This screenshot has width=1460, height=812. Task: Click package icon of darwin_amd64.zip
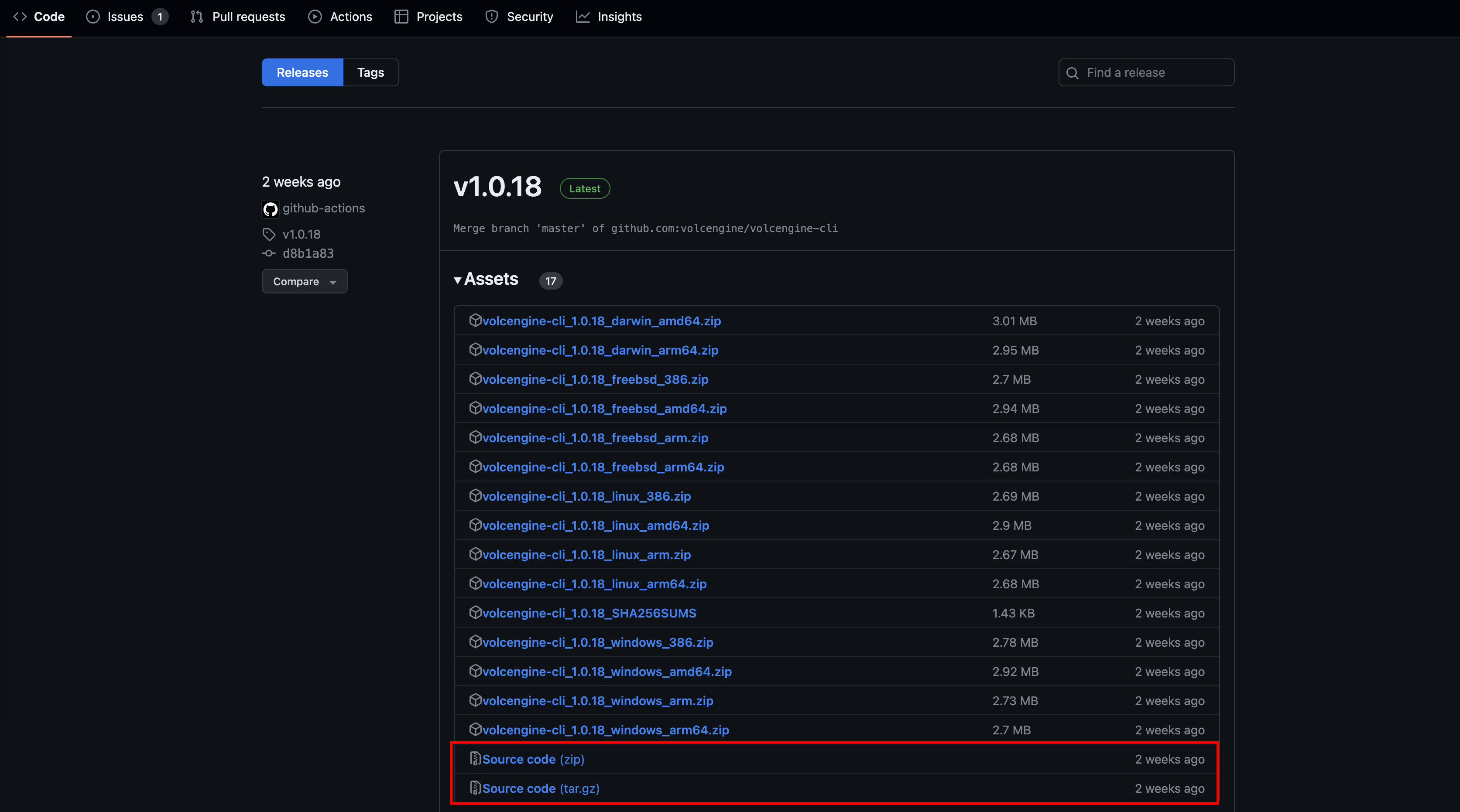(x=475, y=321)
